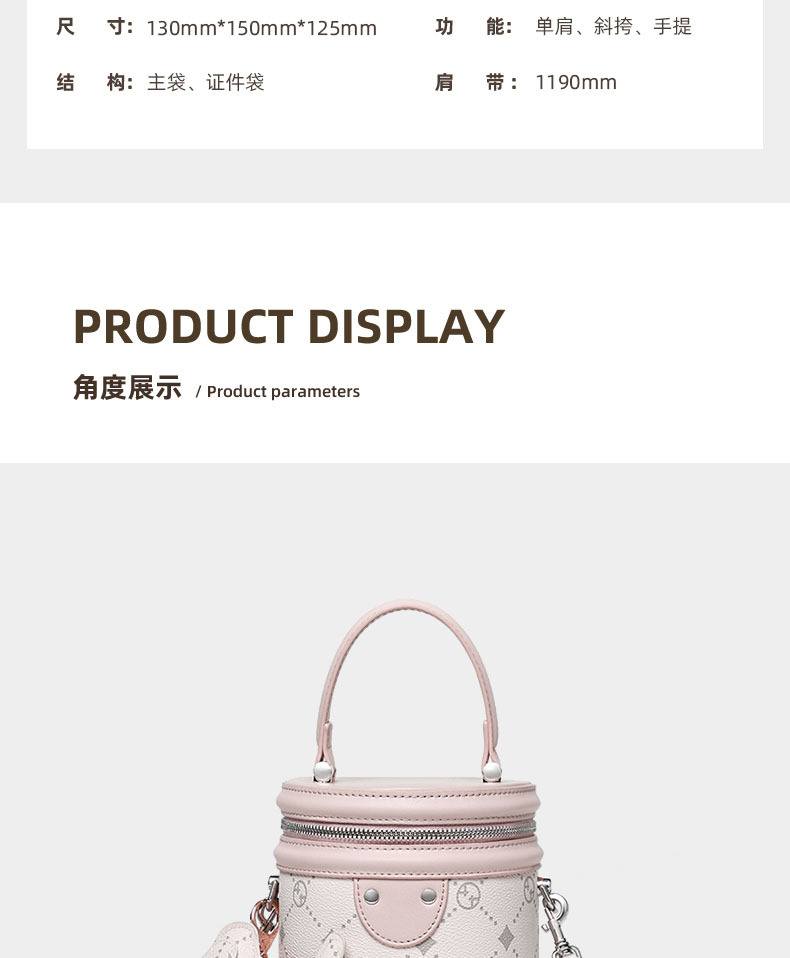Screen dimensions: 790x958
Task: Click the pink lid of bucket bag
Action: pyautogui.click(x=407, y=796)
